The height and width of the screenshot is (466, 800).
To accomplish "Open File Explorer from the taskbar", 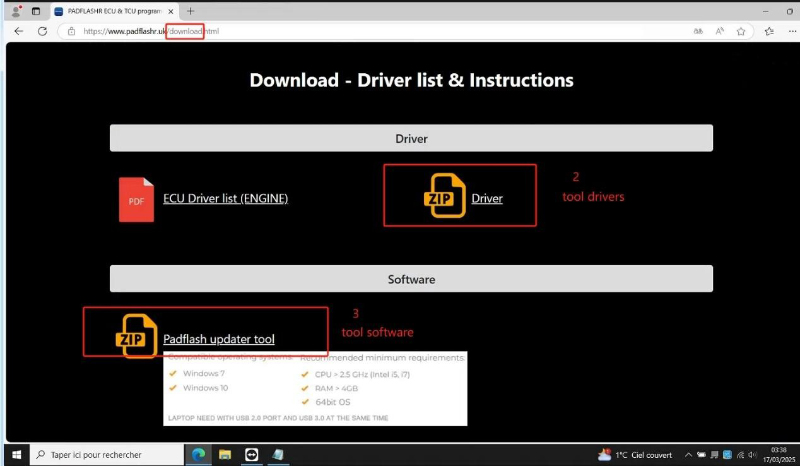I will tap(224, 454).
